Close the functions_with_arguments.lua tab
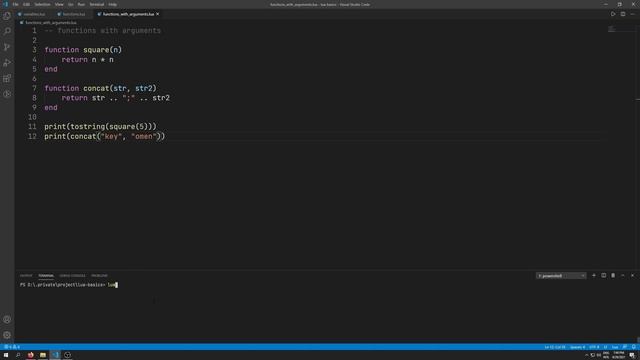The width and height of the screenshot is (640, 360). pyautogui.click(x=158, y=14)
